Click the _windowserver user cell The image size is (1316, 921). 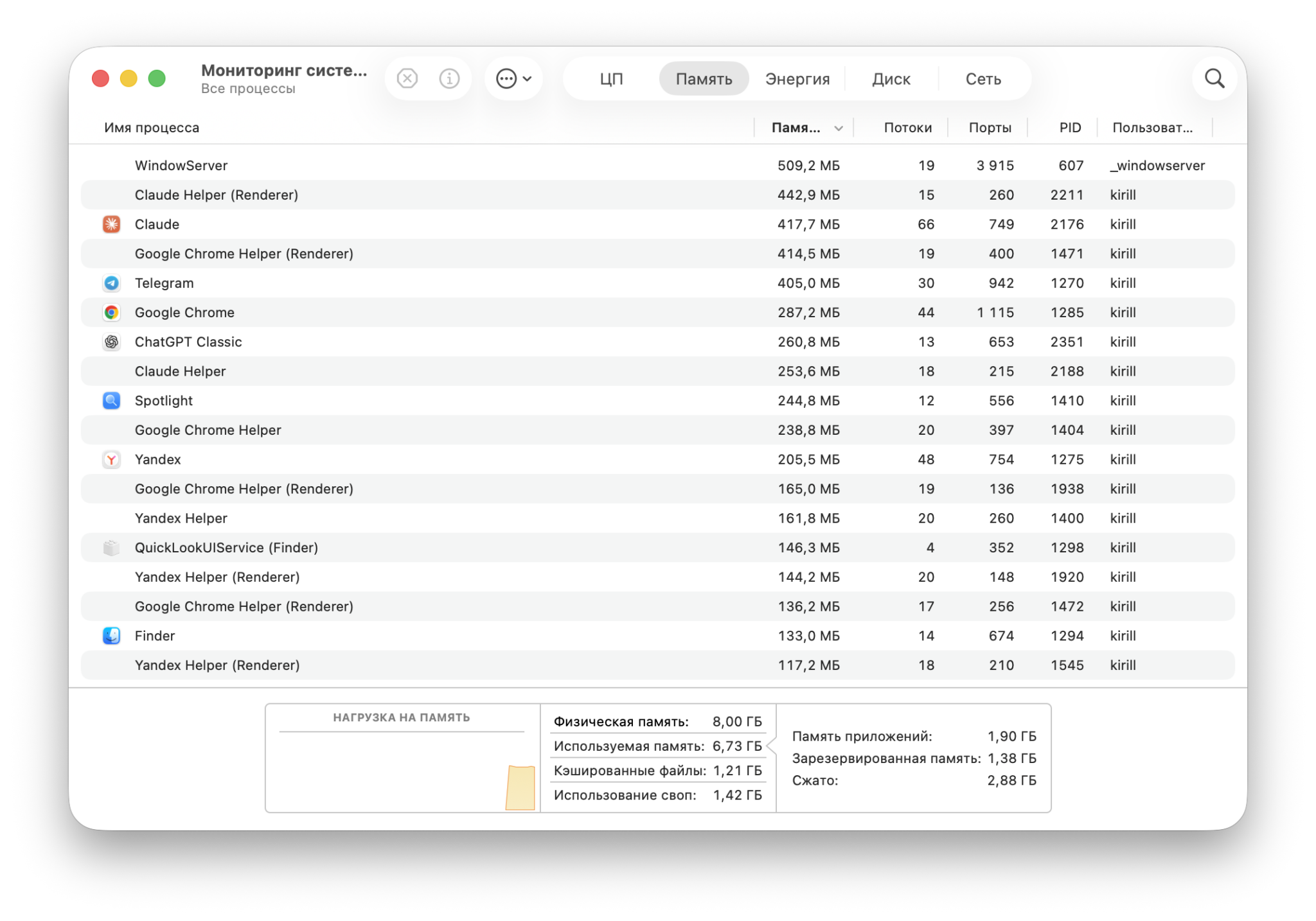[1157, 166]
